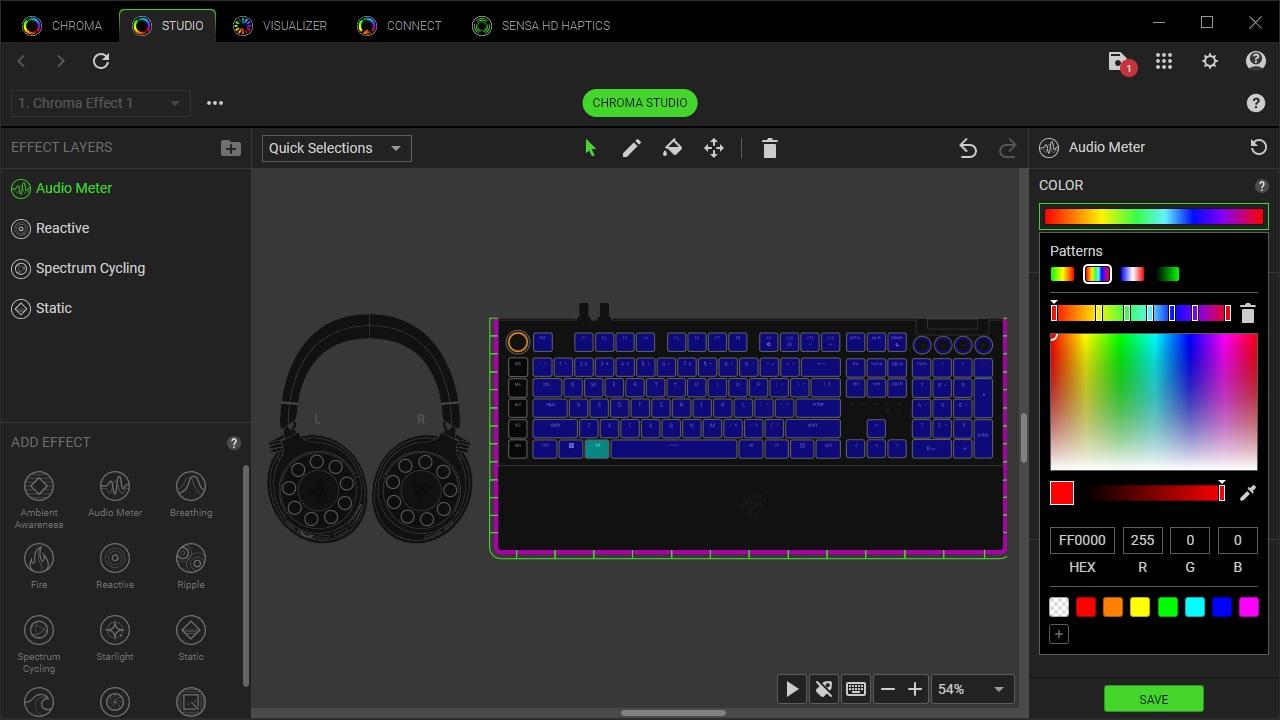Select the transparent preset swatch
This screenshot has height=720, width=1280.
[1059, 607]
